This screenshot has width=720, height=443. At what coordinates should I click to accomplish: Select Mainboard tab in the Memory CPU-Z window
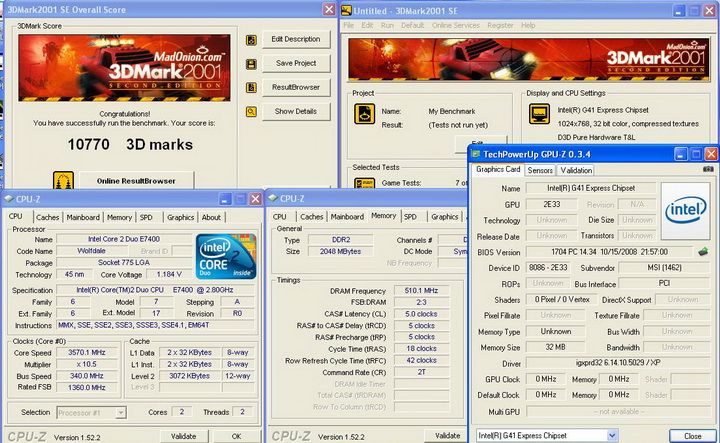click(347, 217)
